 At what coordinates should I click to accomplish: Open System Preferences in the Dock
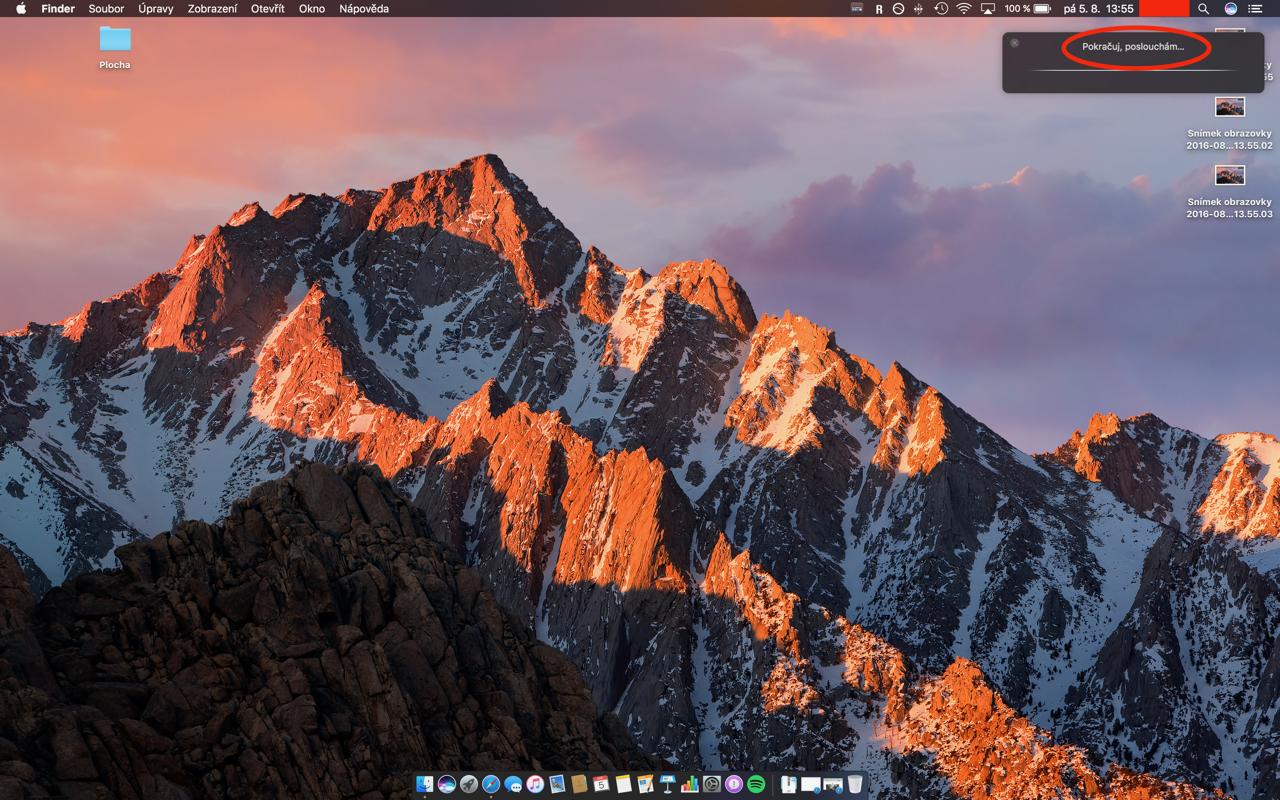(711, 785)
